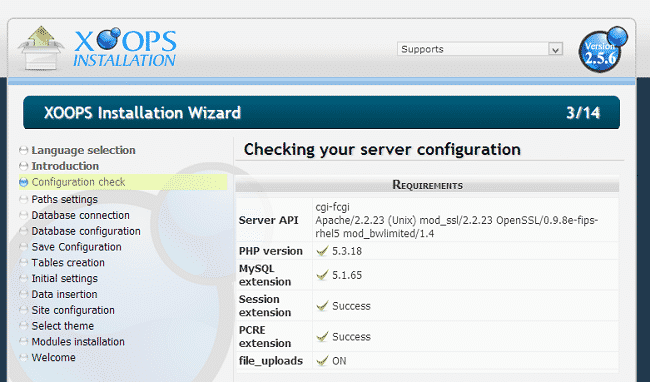650x382 pixels.
Task: Click the checkmark icon next to PHP version
Action: point(322,251)
